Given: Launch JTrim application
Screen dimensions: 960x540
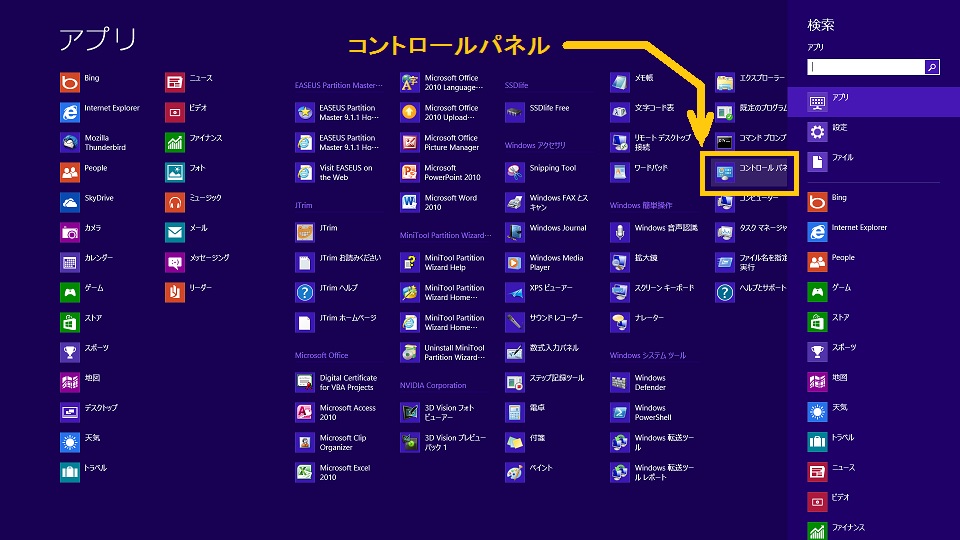Looking at the screenshot, I should tap(317, 232).
